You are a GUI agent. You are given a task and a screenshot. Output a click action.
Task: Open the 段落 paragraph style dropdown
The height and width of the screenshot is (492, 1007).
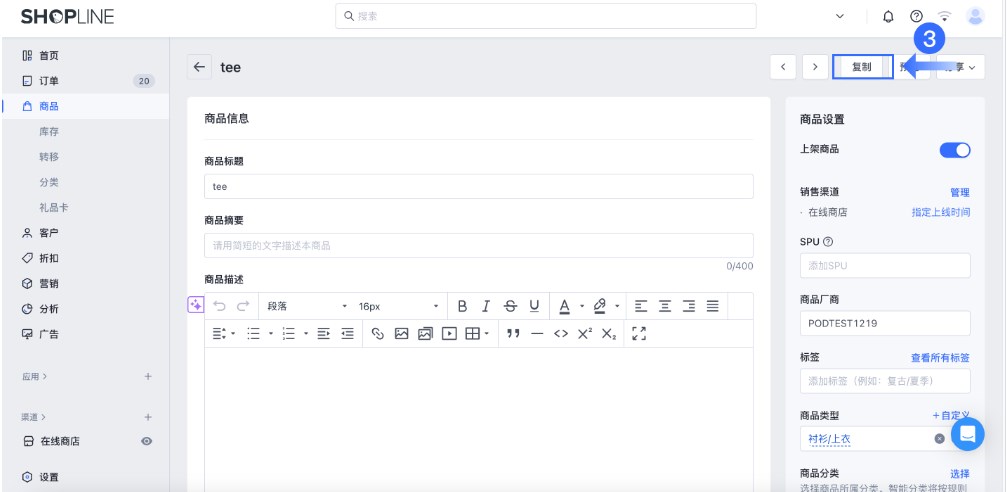coord(307,306)
